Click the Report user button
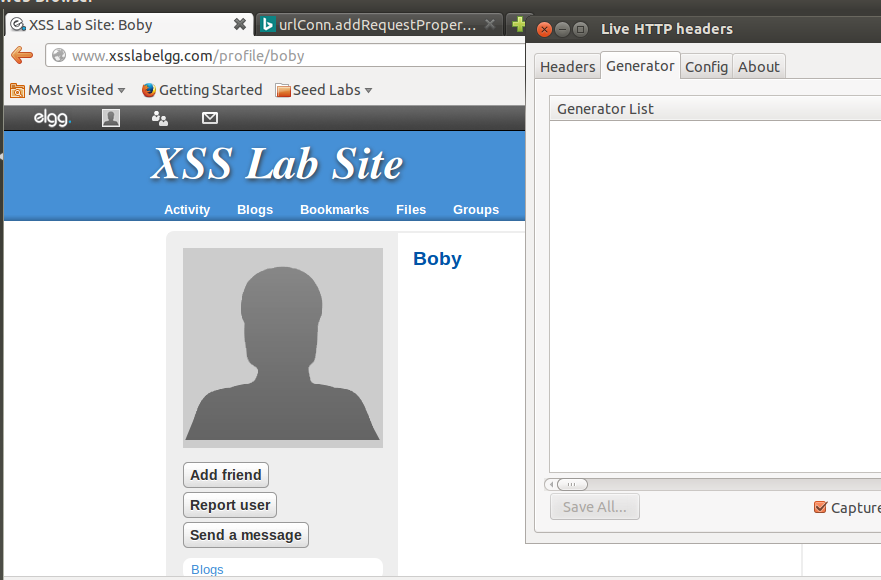Screen dimensions: 881x580 (230, 505)
